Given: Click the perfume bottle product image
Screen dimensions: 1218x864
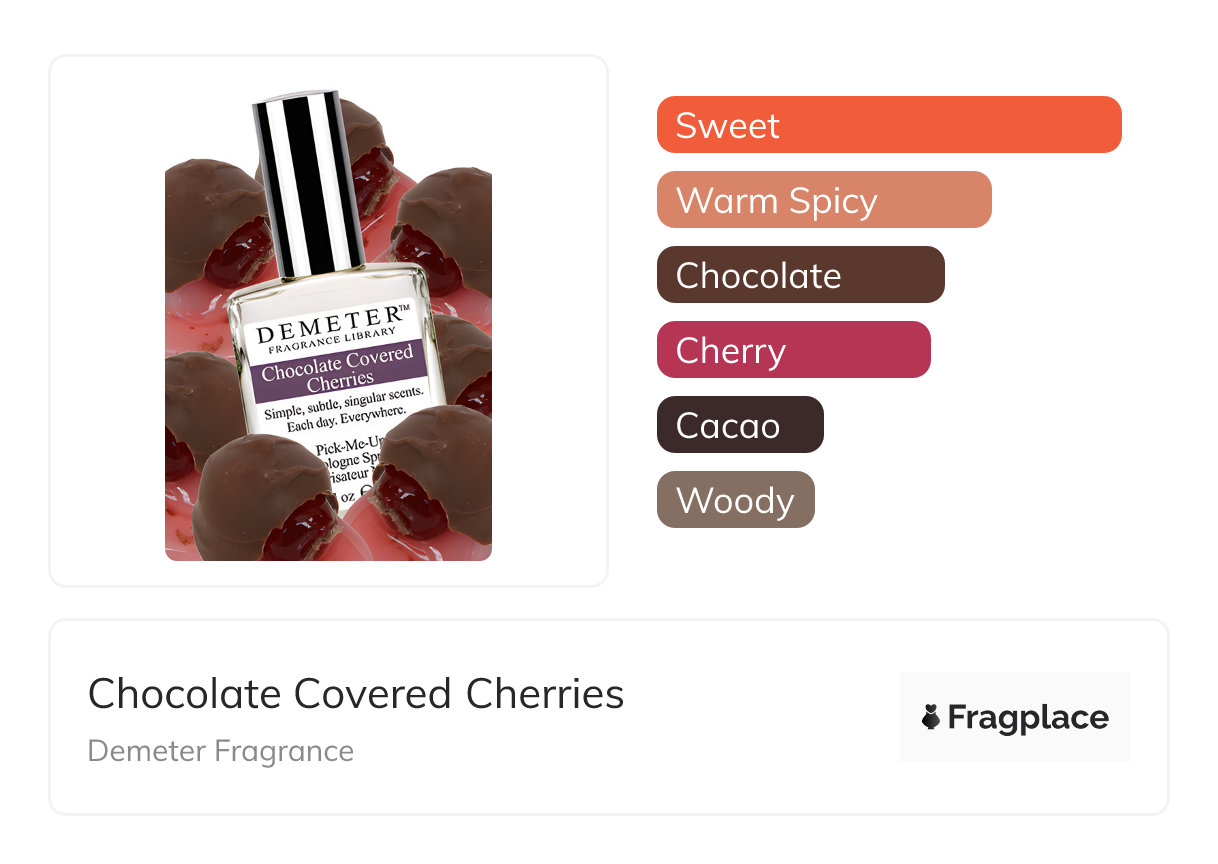Looking at the screenshot, I should tap(328, 325).
